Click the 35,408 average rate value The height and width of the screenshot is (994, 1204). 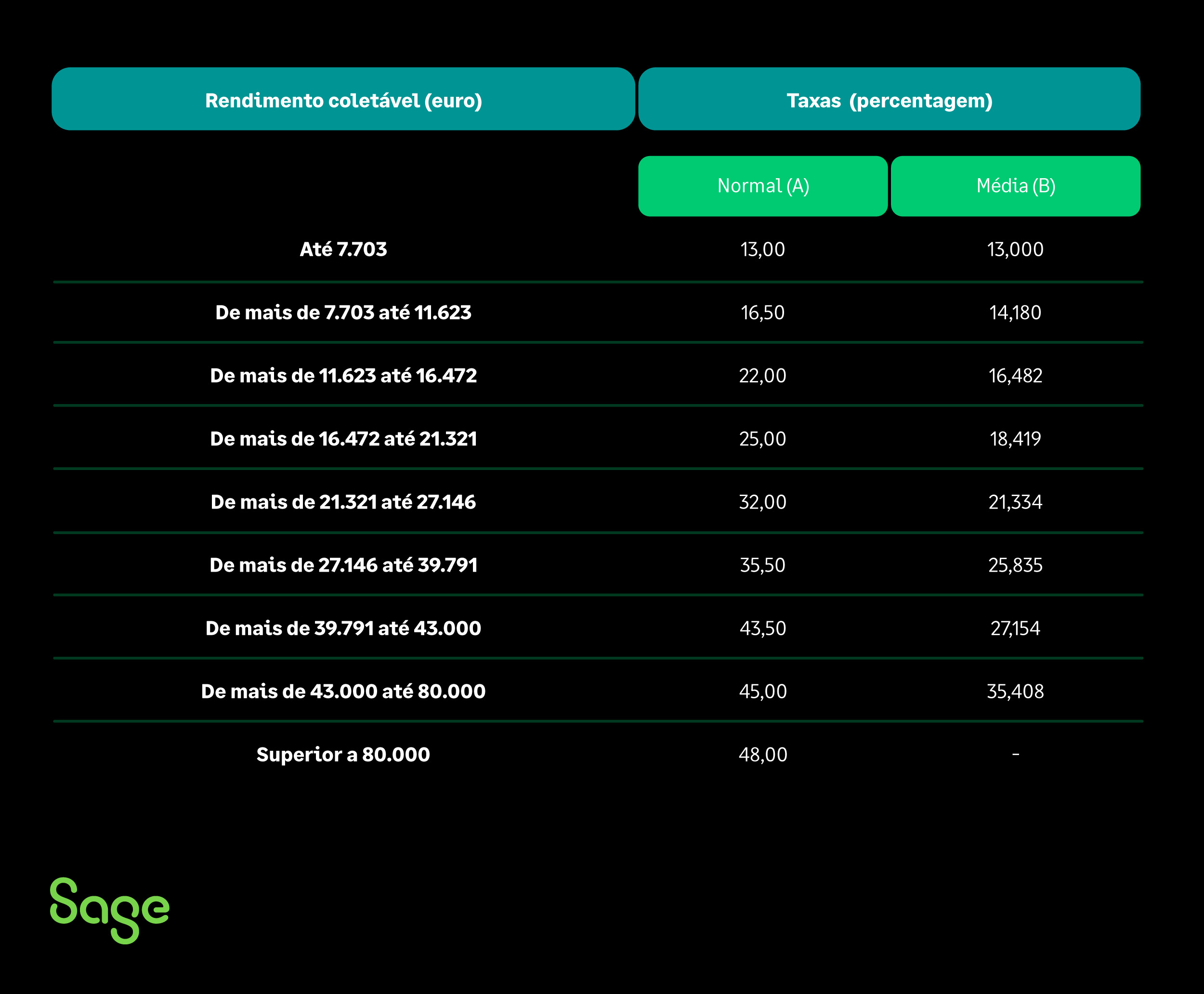[x=1015, y=692]
